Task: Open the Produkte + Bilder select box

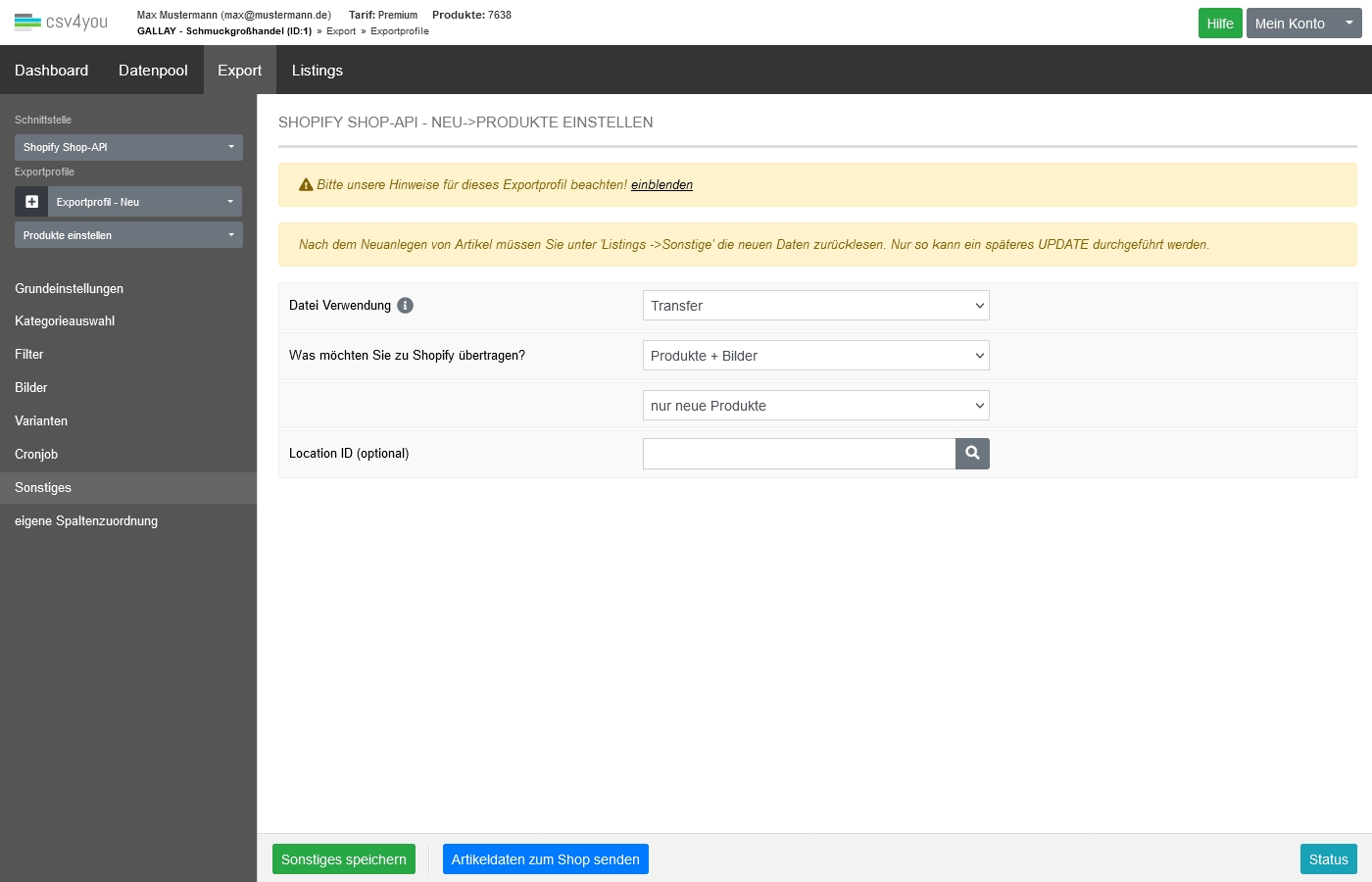Action: tap(815, 356)
